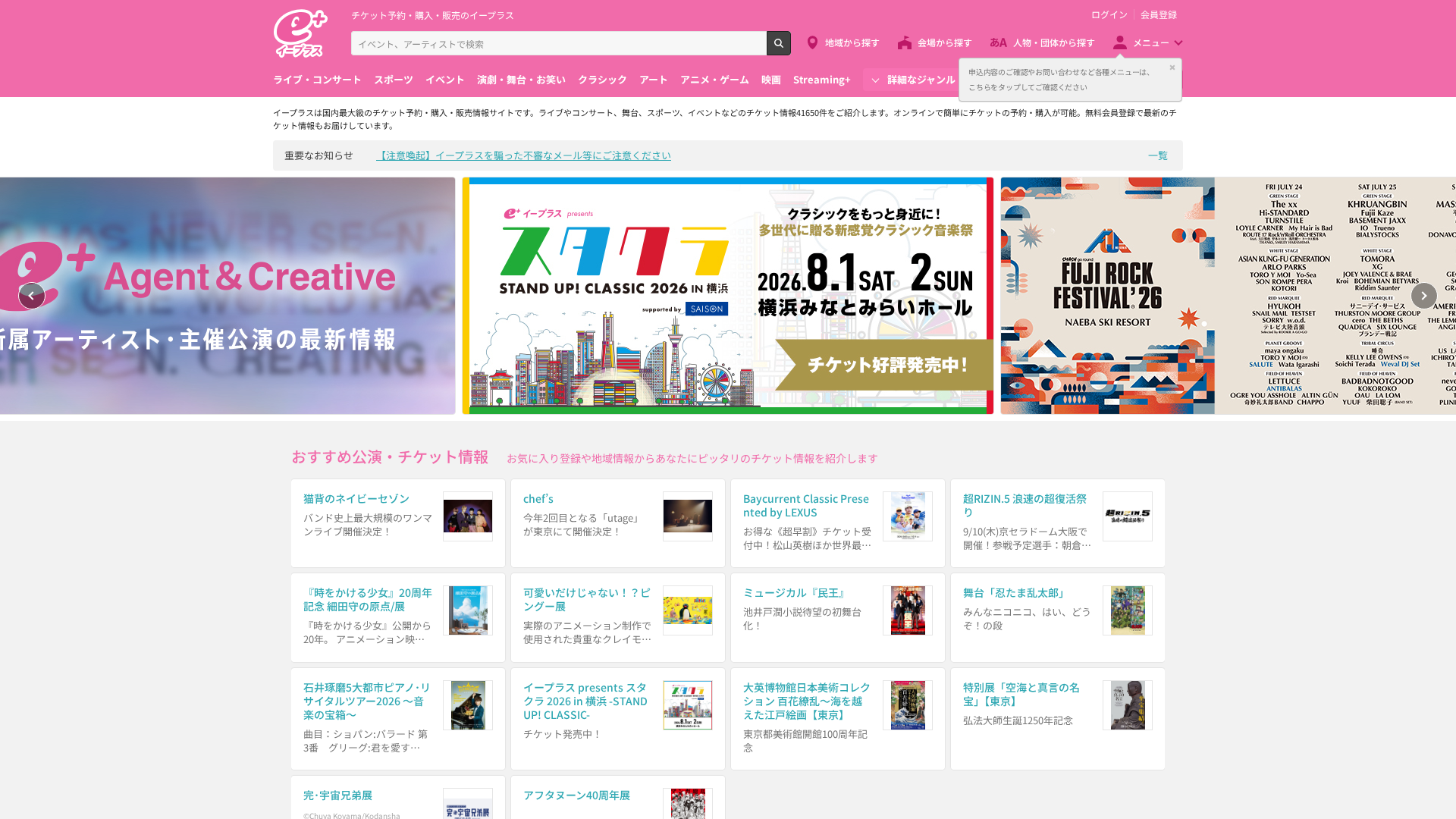Click 地域から探す link

[x=852, y=42]
